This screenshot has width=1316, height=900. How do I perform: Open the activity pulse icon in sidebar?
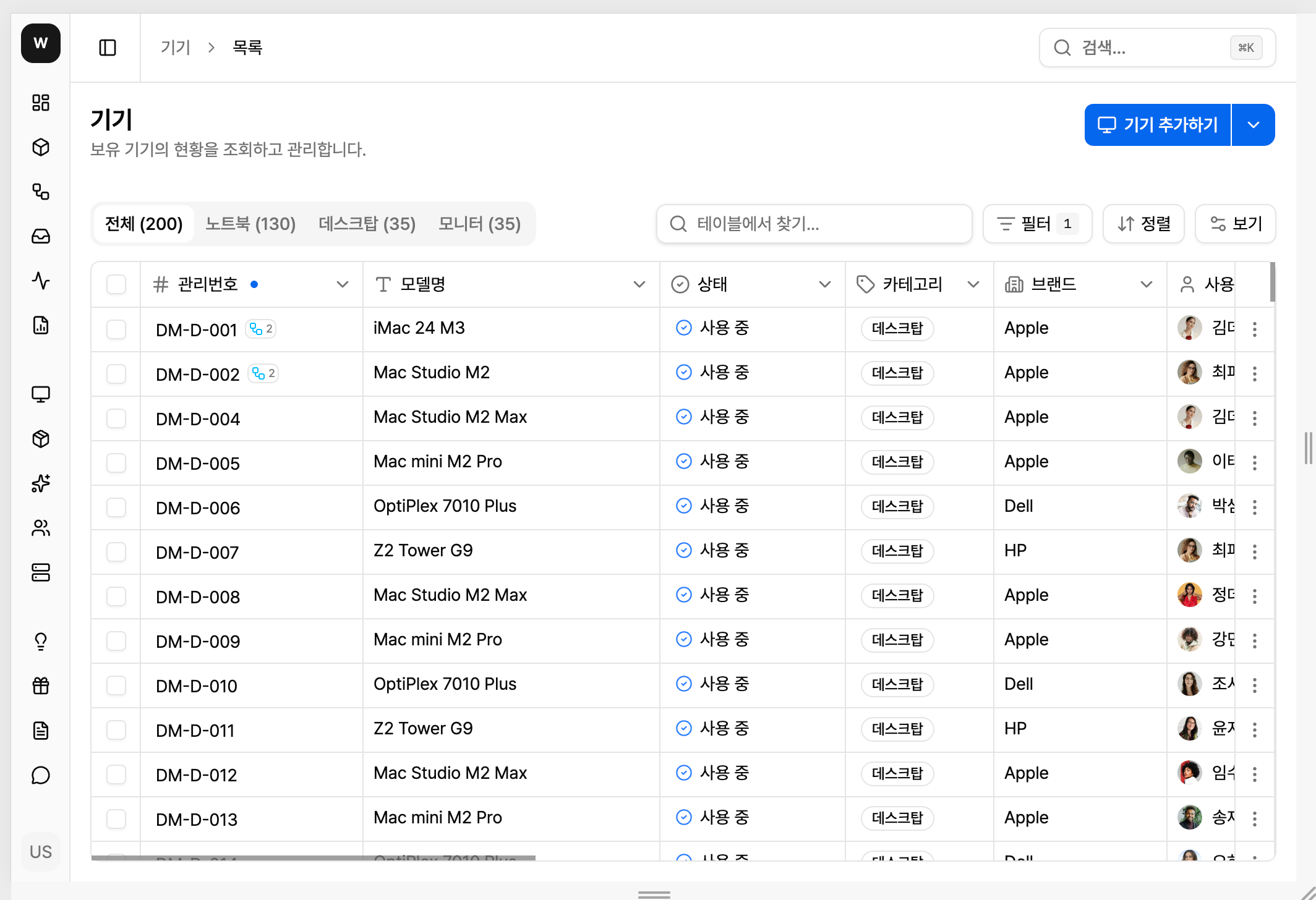[41, 281]
